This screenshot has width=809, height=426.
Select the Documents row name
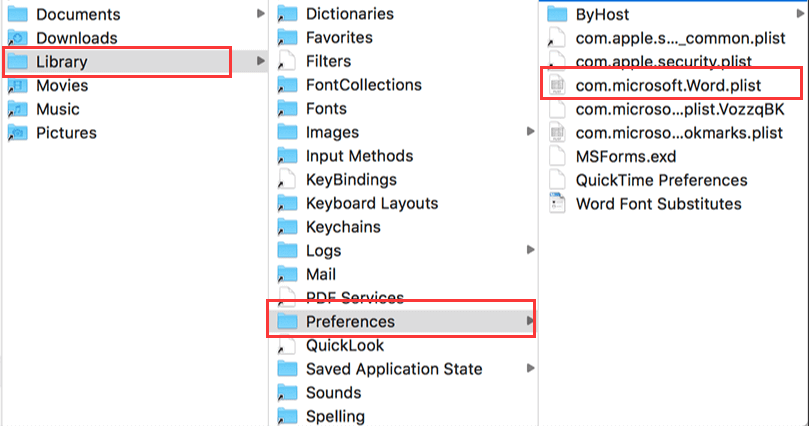click(x=78, y=14)
